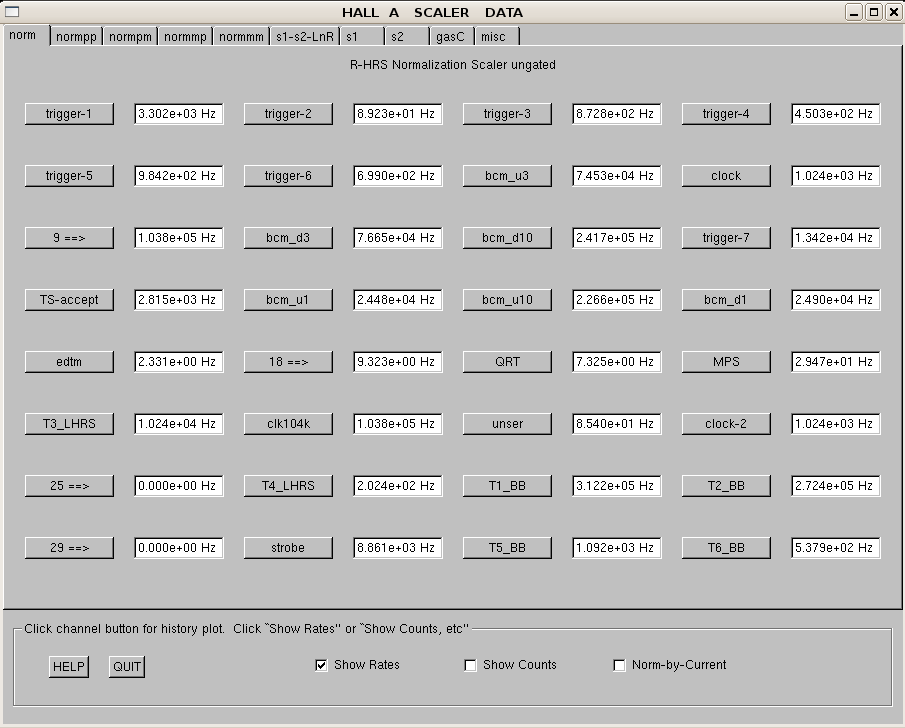Go to the normmm tab

(241, 36)
